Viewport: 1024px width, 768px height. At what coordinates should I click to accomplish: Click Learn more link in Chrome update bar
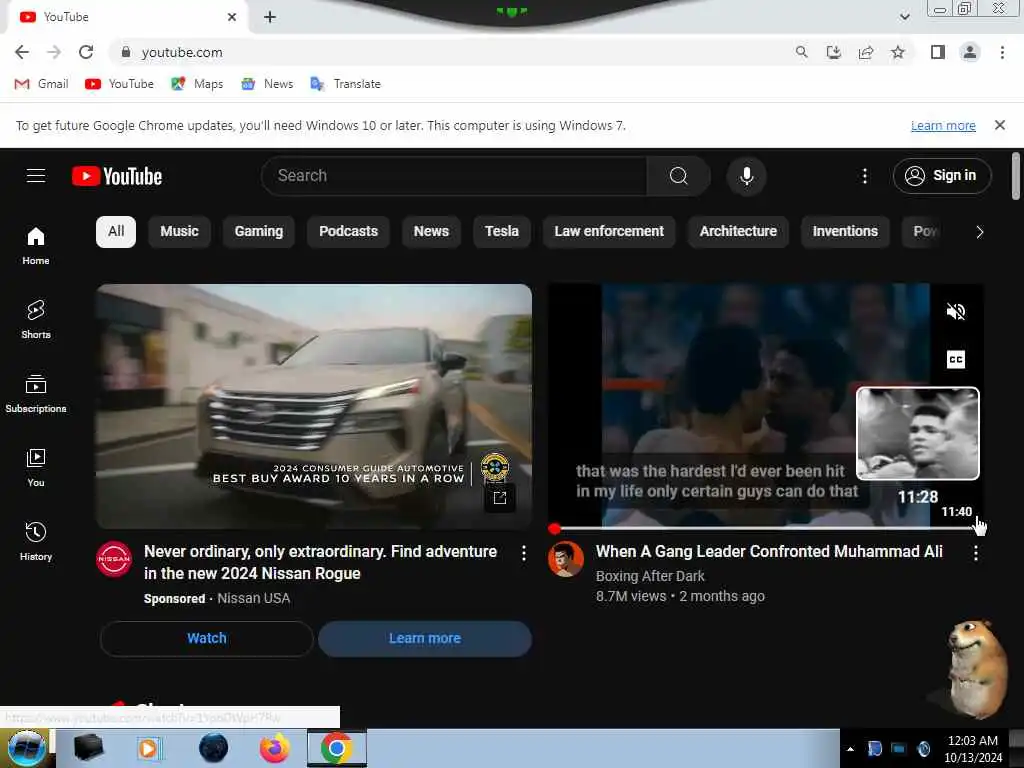click(x=943, y=125)
